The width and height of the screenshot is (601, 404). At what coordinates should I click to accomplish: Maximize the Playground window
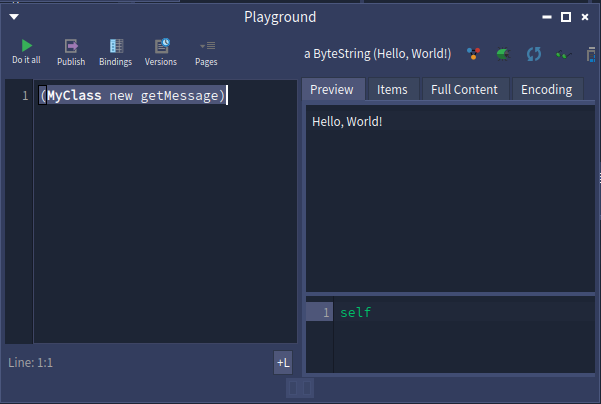566,17
